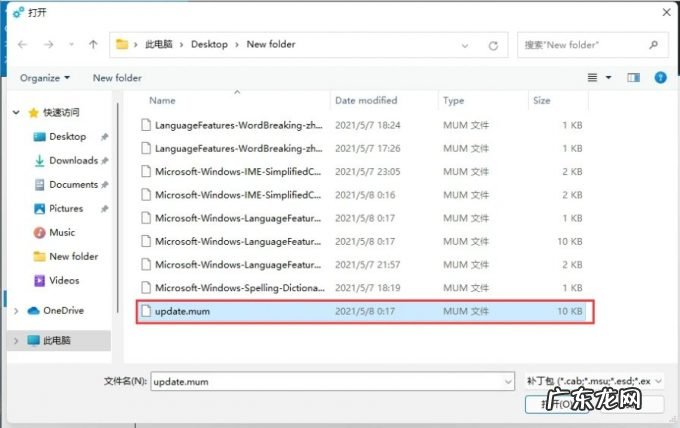This screenshot has height=428, width=680.
Task: Click the 打开 title bar app icon
Action: point(19,12)
